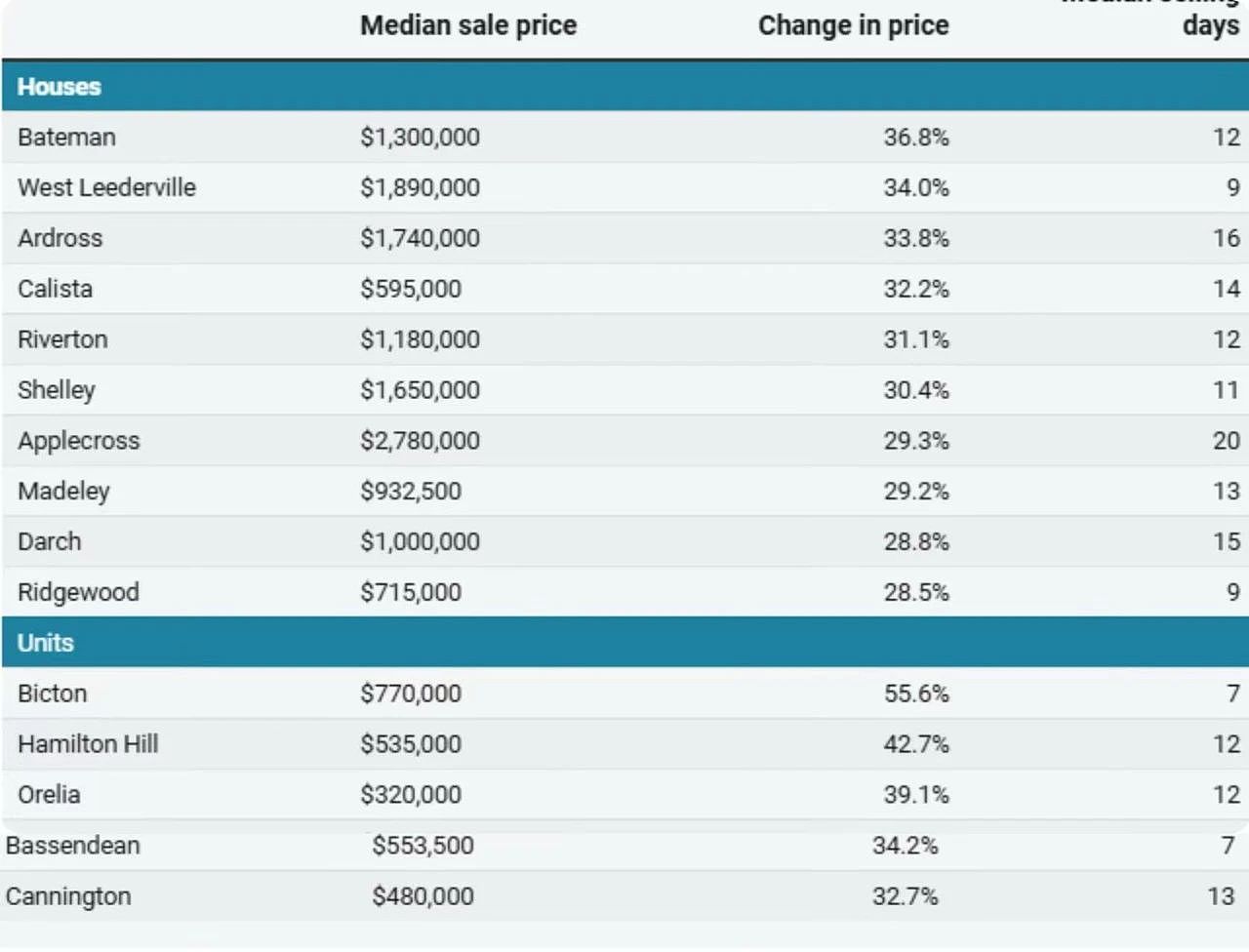The image size is (1249, 952).
Task: Click the Darch $1,000,000 price cell
Action: (420, 542)
